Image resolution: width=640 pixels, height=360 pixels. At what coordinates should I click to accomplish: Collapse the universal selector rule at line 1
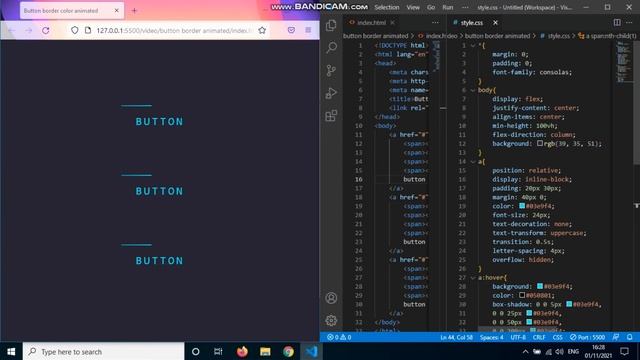pos(473,45)
